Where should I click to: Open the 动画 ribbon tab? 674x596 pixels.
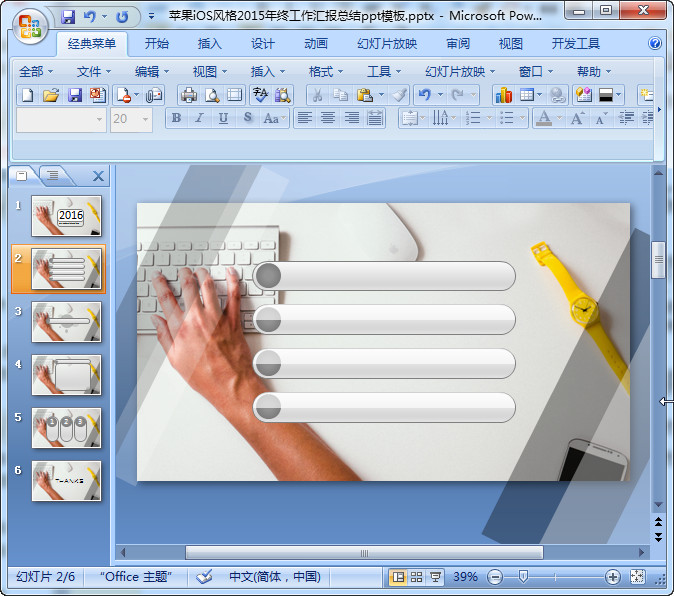[x=316, y=43]
